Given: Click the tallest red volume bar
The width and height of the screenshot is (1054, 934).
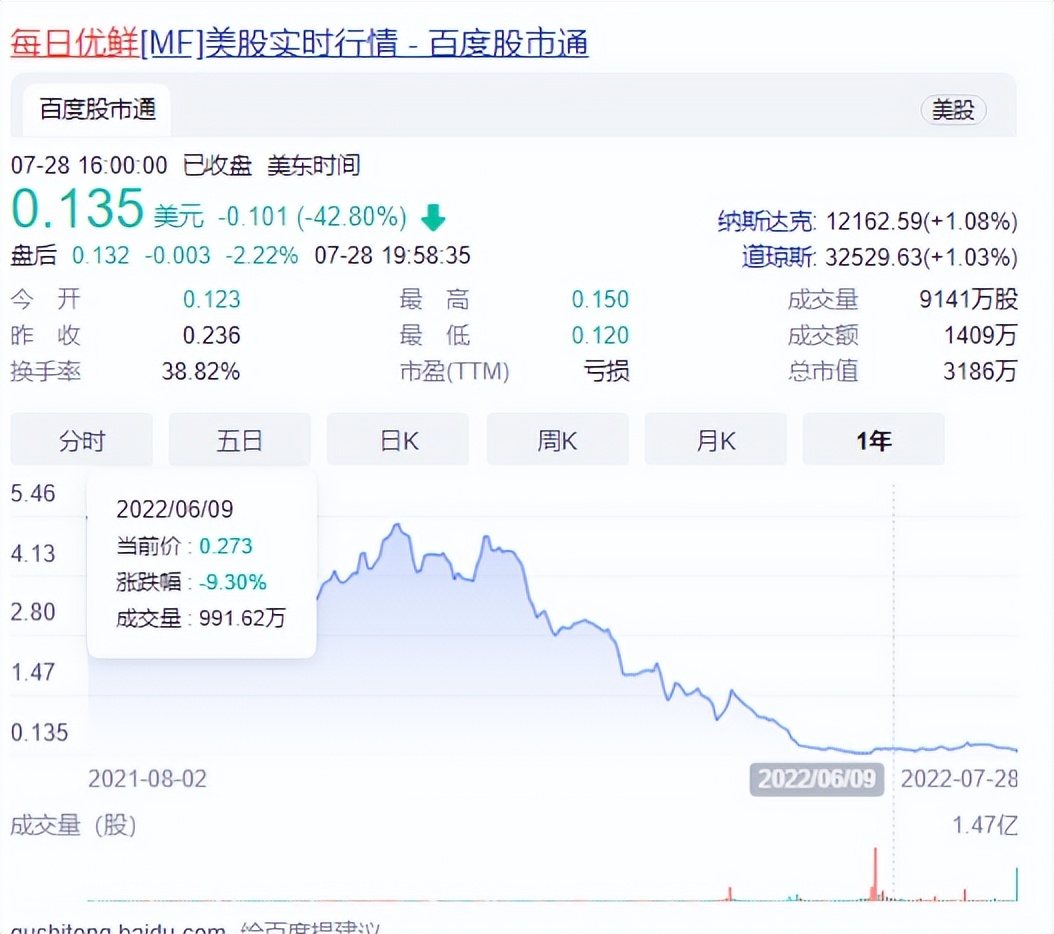Looking at the screenshot, I should 873,875.
